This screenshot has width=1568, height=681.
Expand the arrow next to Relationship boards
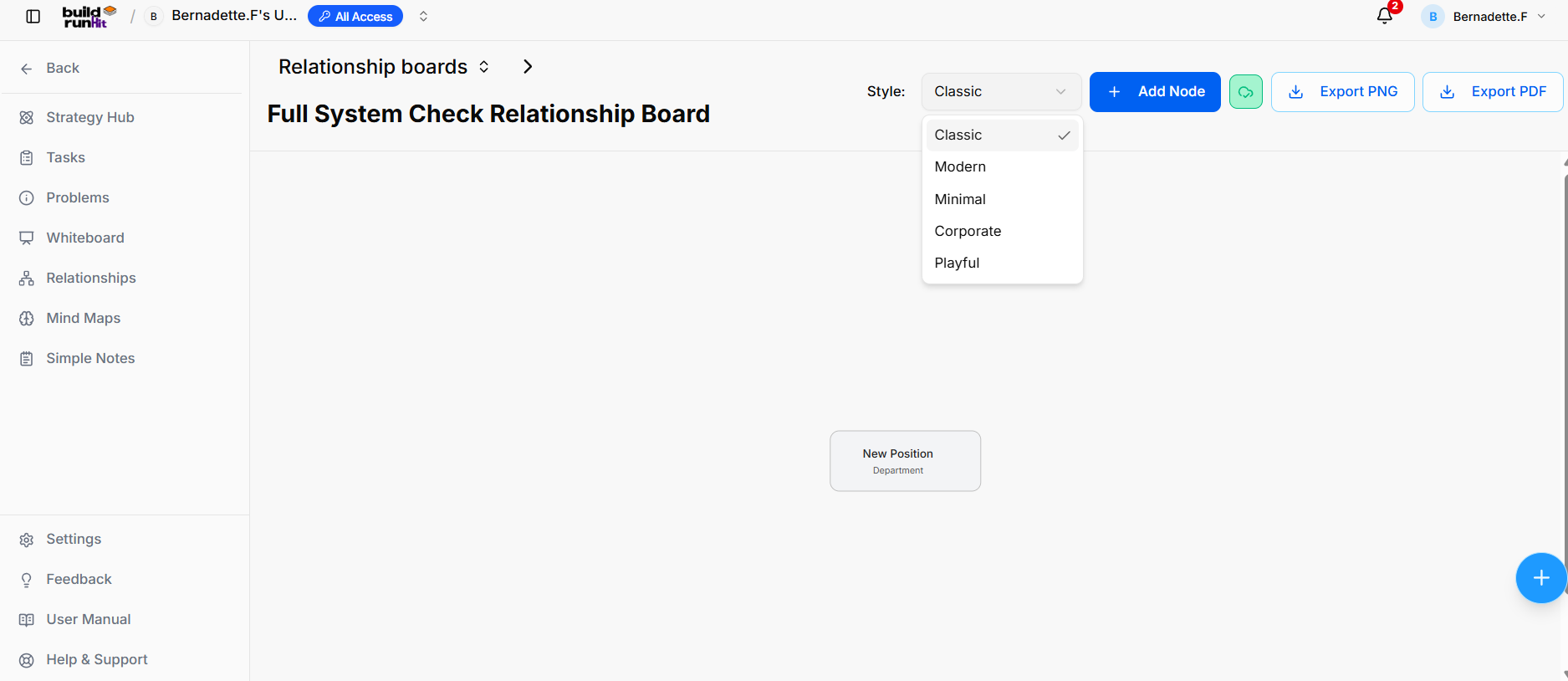pyautogui.click(x=528, y=67)
